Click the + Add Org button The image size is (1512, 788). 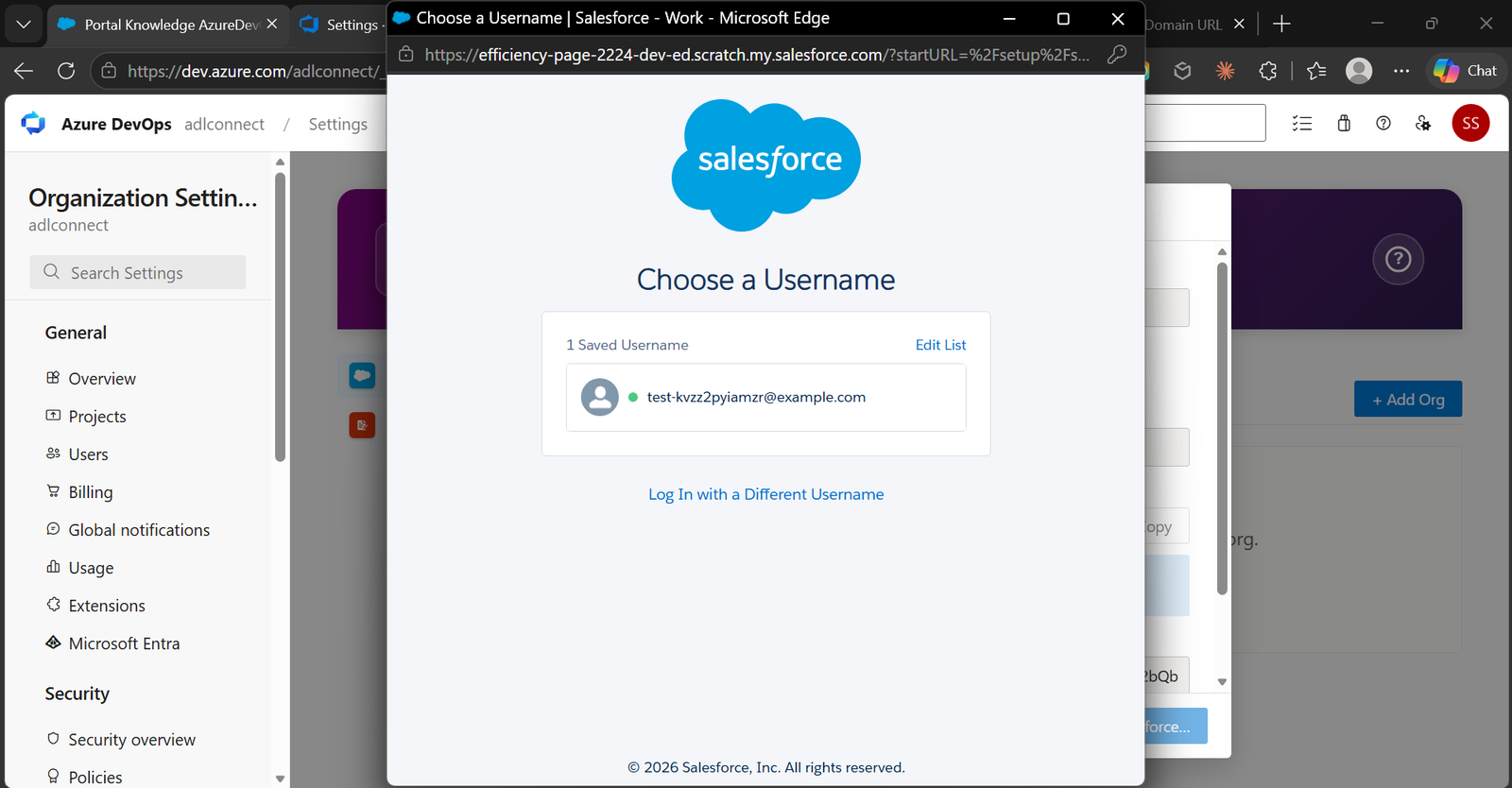(x=1408, y=399)
